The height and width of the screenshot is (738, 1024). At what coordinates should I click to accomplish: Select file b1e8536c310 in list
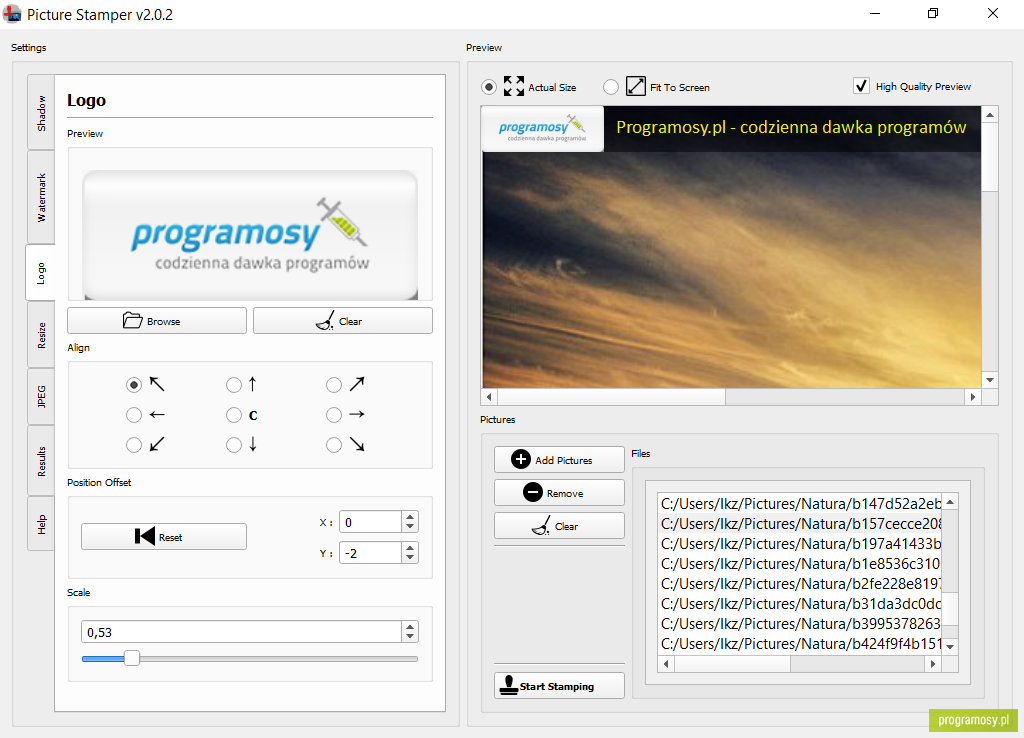(800, 564)
